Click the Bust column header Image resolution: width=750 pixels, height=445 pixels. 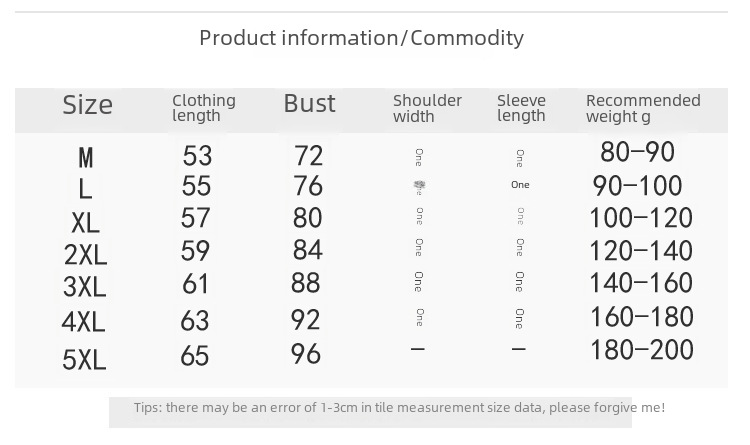[x=309, y=103]
